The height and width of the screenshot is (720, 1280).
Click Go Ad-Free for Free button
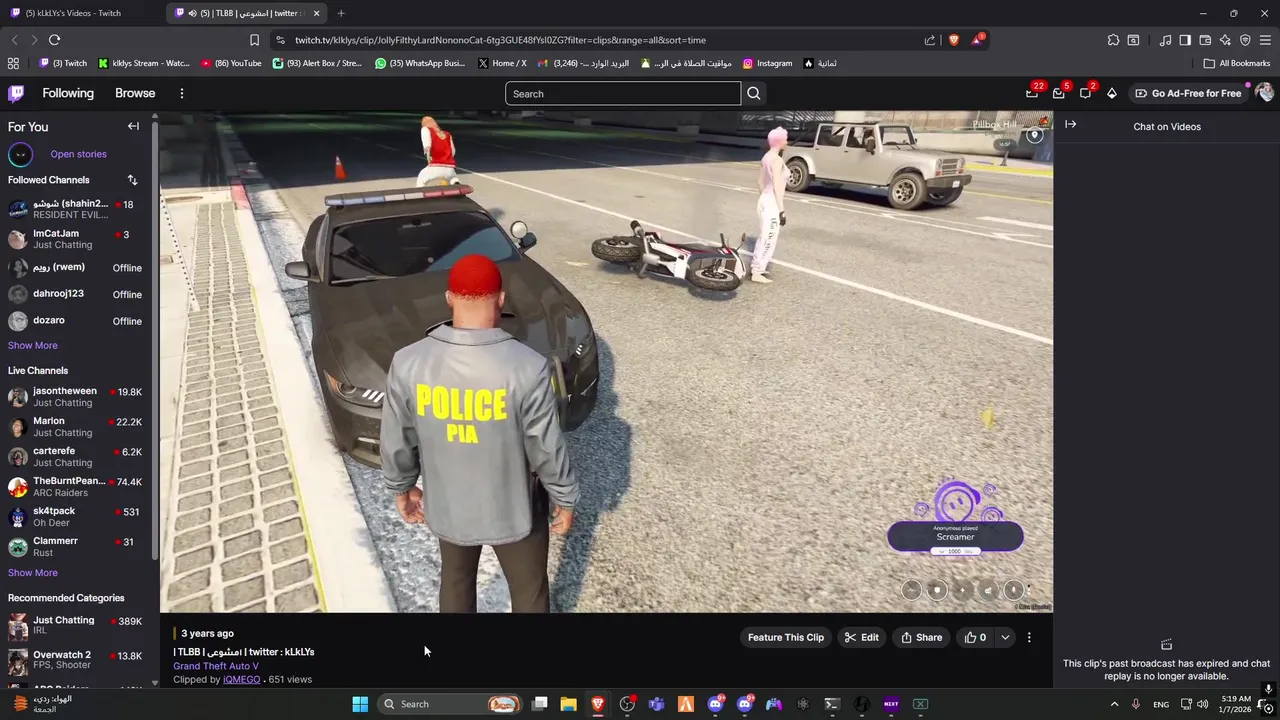point(1188,93)
